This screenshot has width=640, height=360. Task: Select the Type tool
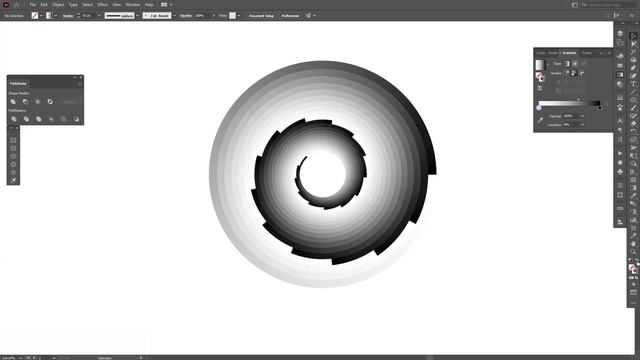633,84
